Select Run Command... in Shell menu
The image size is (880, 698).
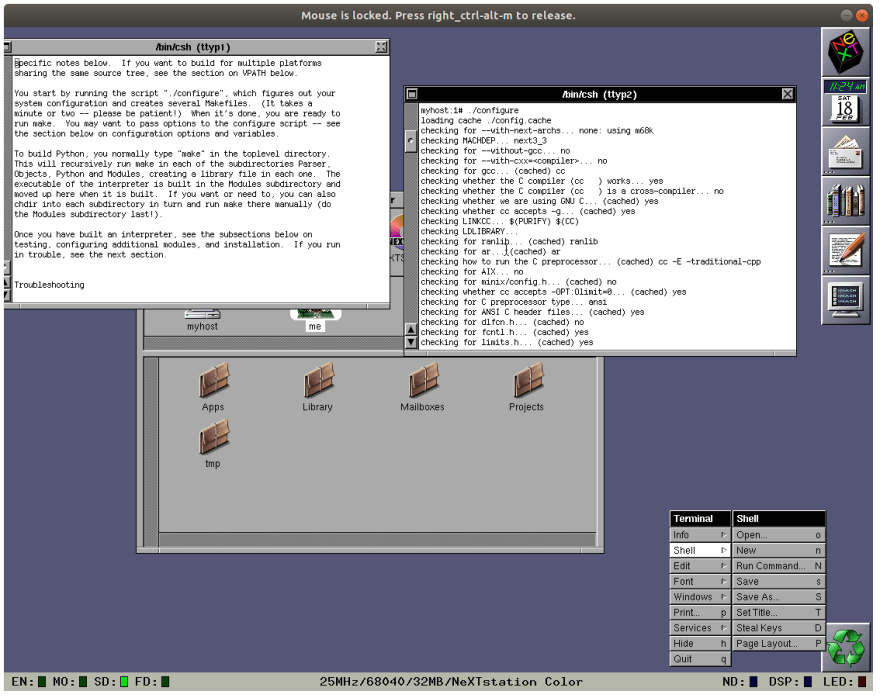click(x=779, y=566)
